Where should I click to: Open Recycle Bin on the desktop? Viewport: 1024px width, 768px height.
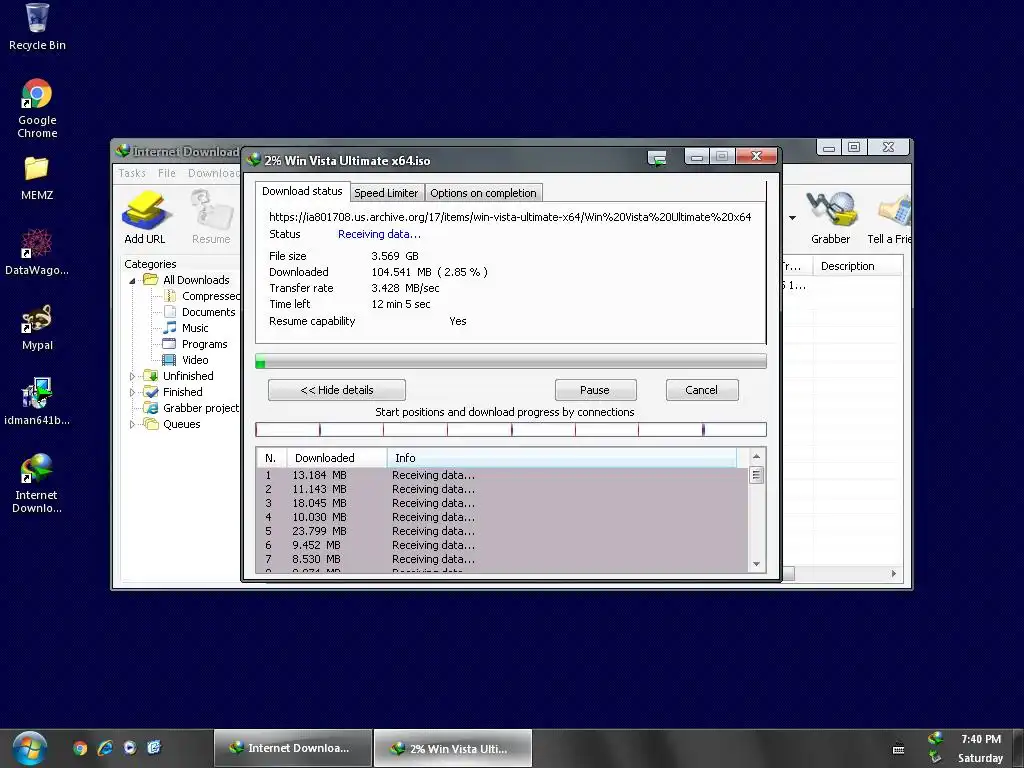[37, 27]
